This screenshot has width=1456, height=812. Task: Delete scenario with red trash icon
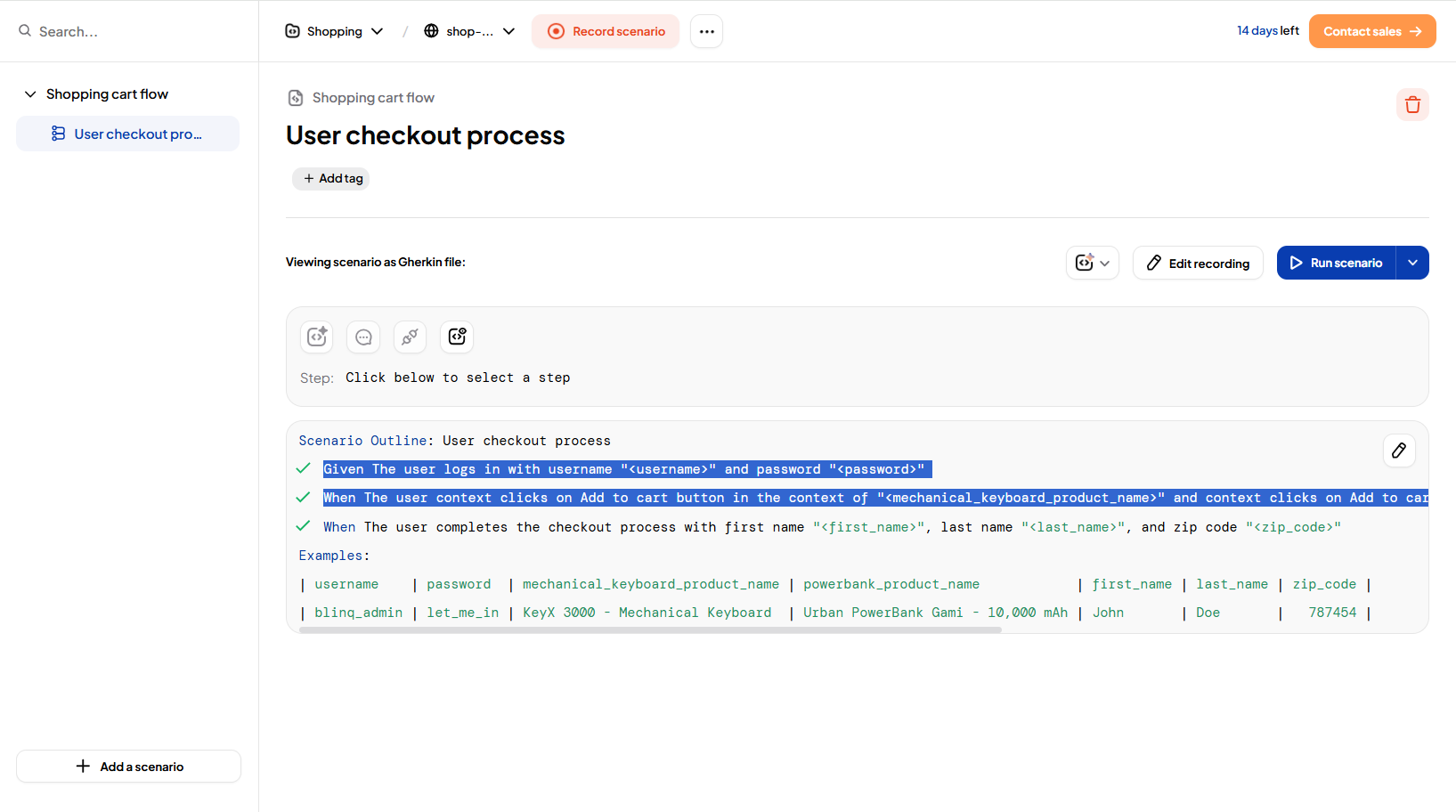click(x=1412, y=105)
